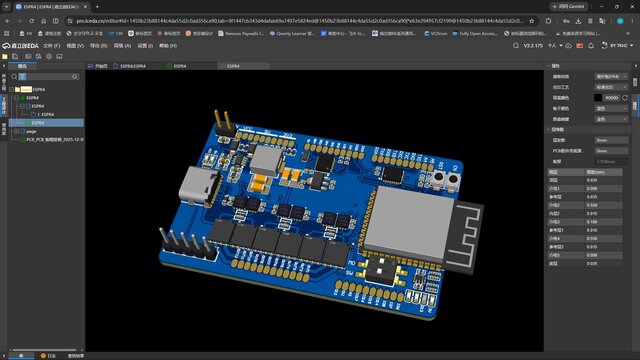Click the search magnifier icon beside version number
This screenshot has width=640, height=360.
coord(516,46)
